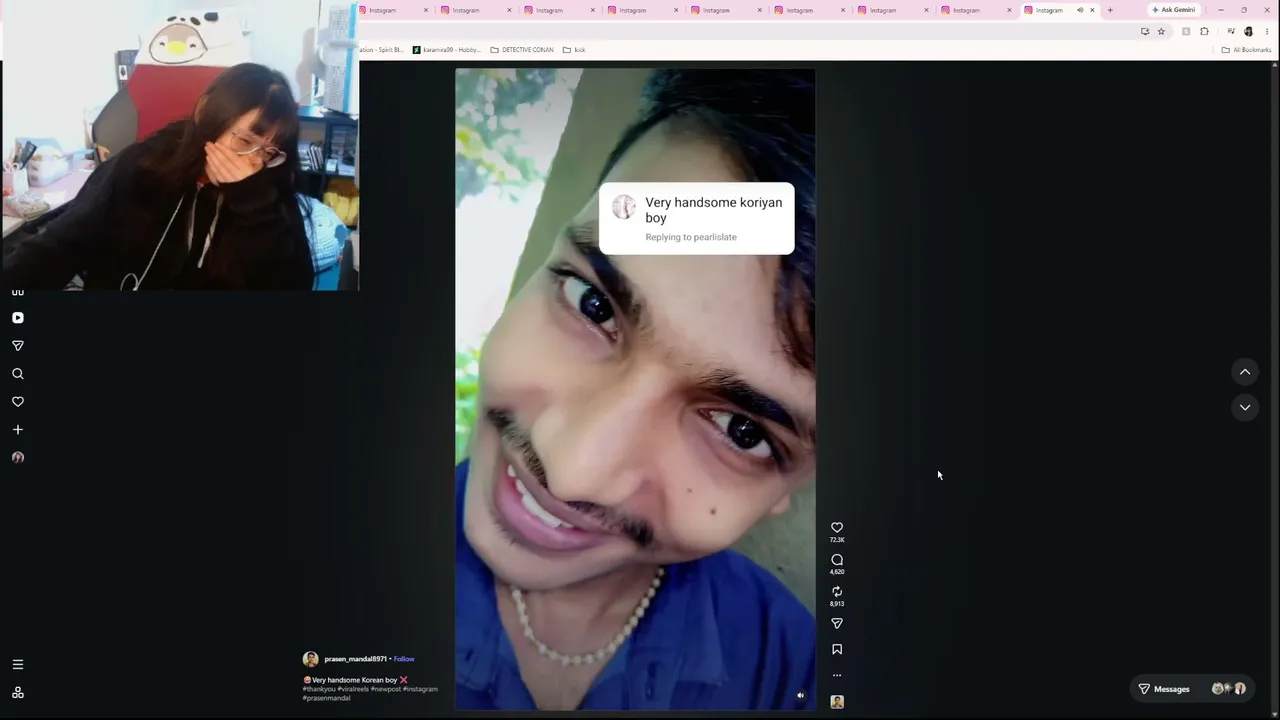Open the reel's three-dot more options
Screen dimensions: 1280x720
coord(837,675)
